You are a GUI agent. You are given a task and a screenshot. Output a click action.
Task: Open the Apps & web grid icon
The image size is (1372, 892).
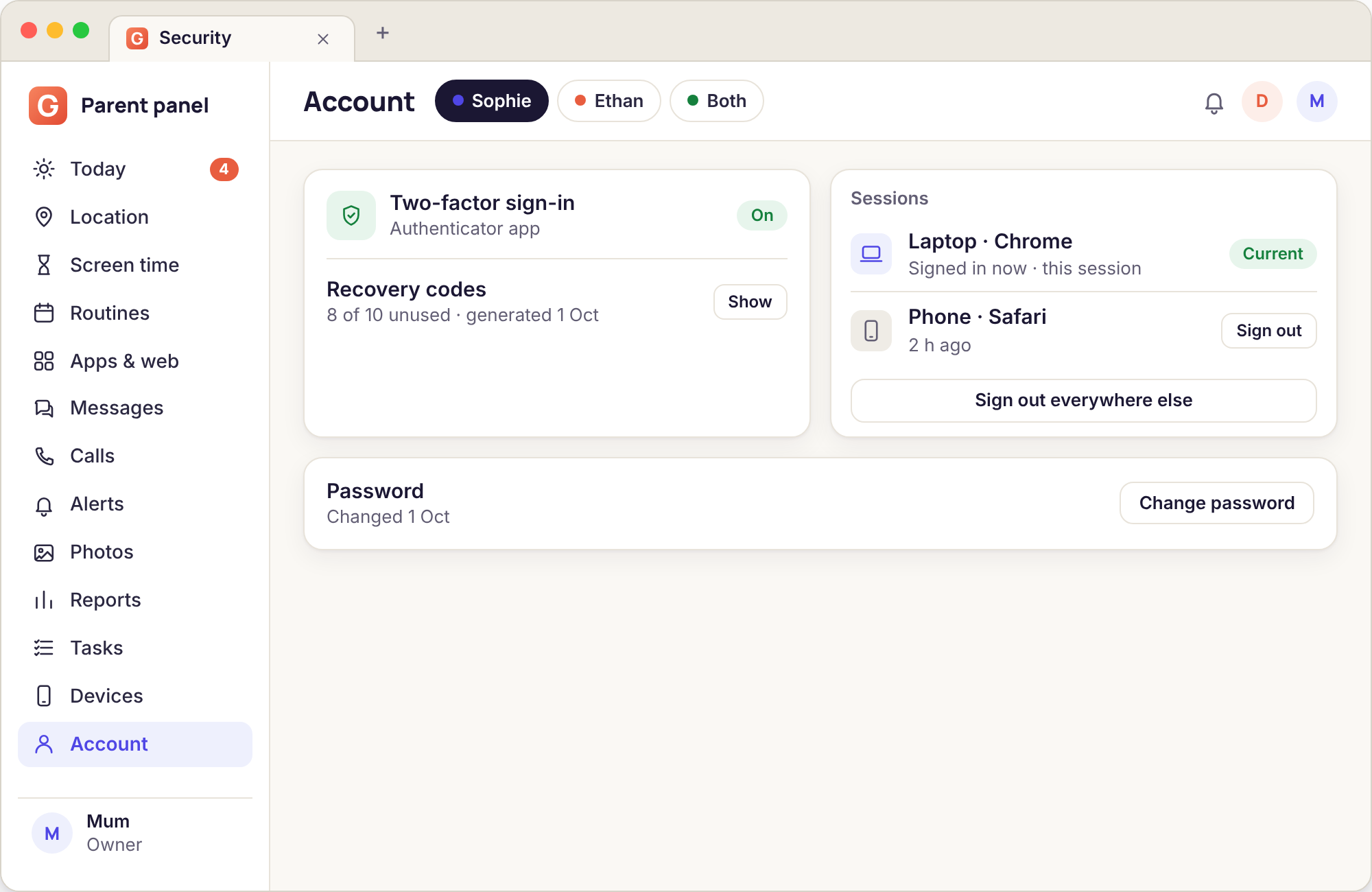tap(44, 361)
